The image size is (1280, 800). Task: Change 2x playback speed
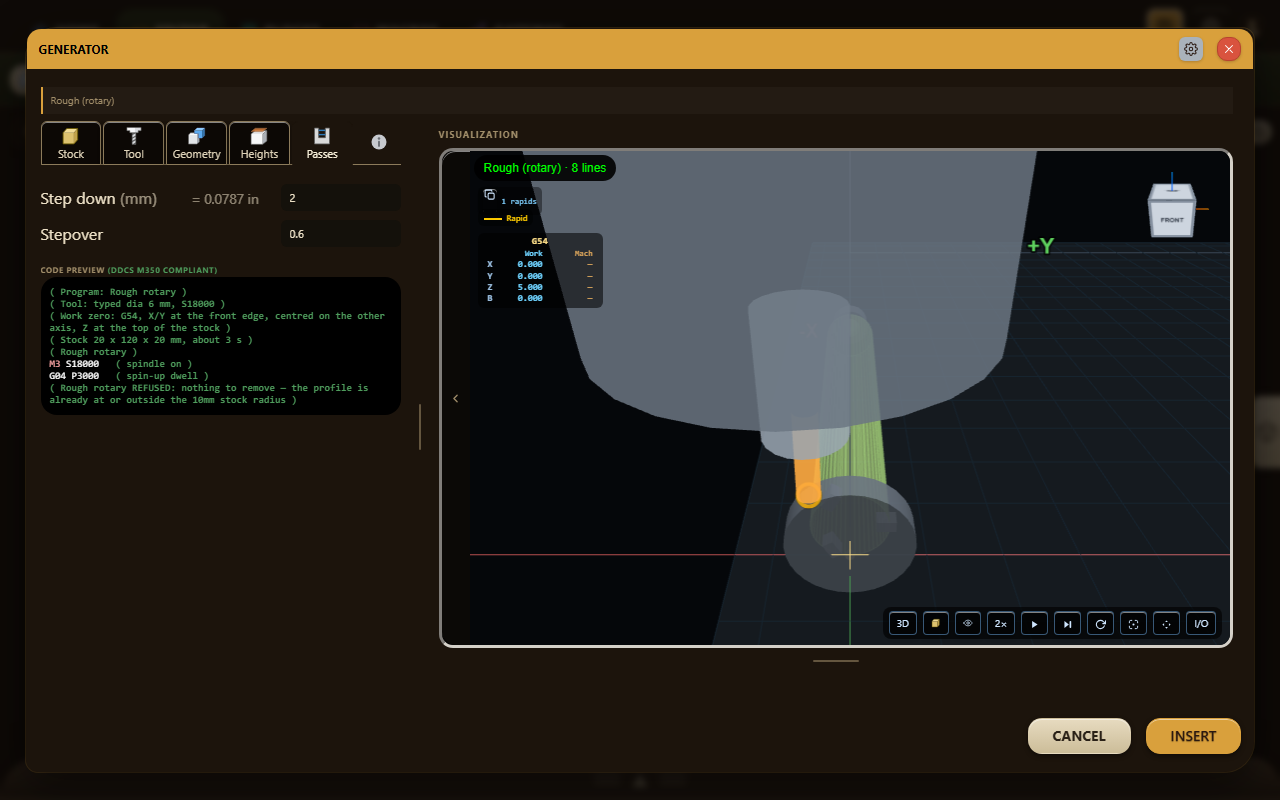tap(1000, 623)
